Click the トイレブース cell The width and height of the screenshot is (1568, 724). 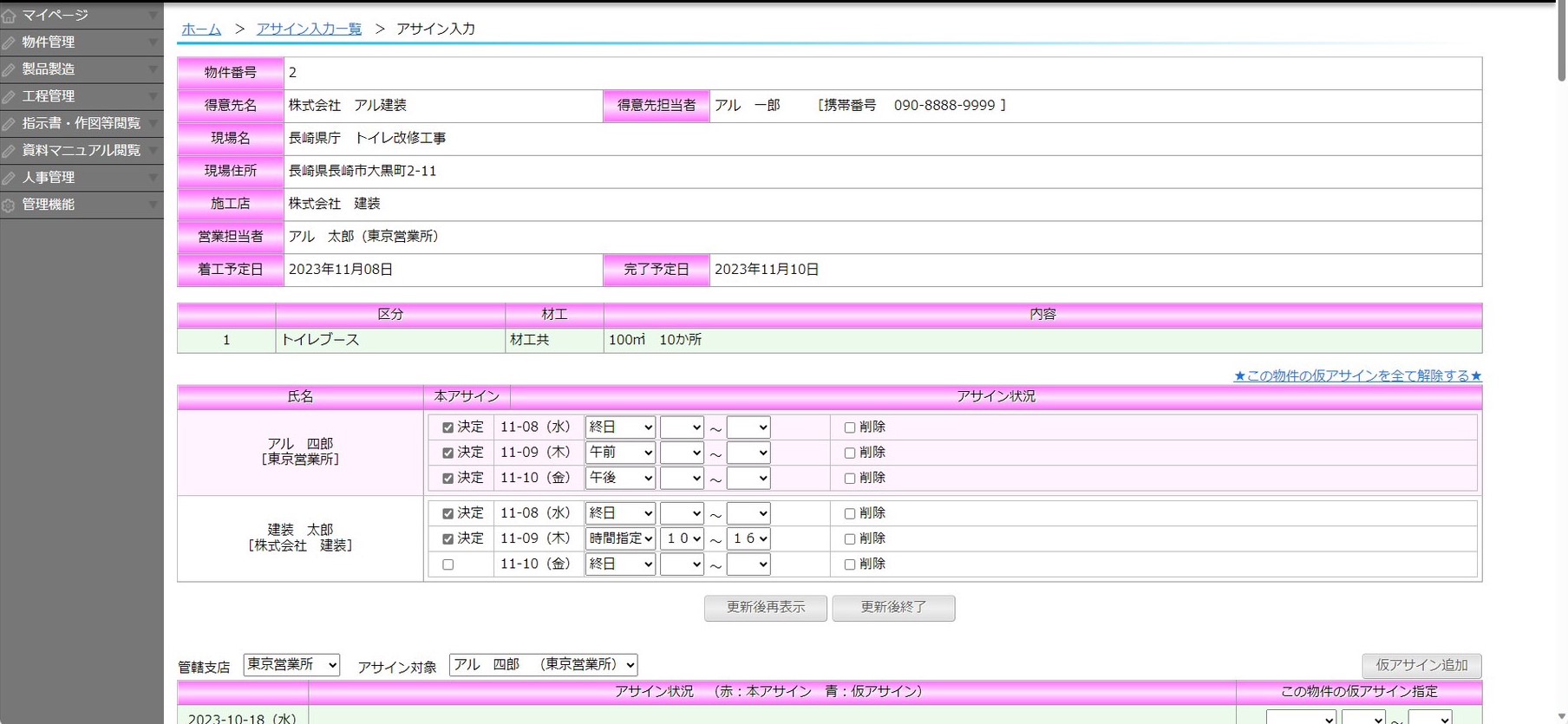(390, 340)
